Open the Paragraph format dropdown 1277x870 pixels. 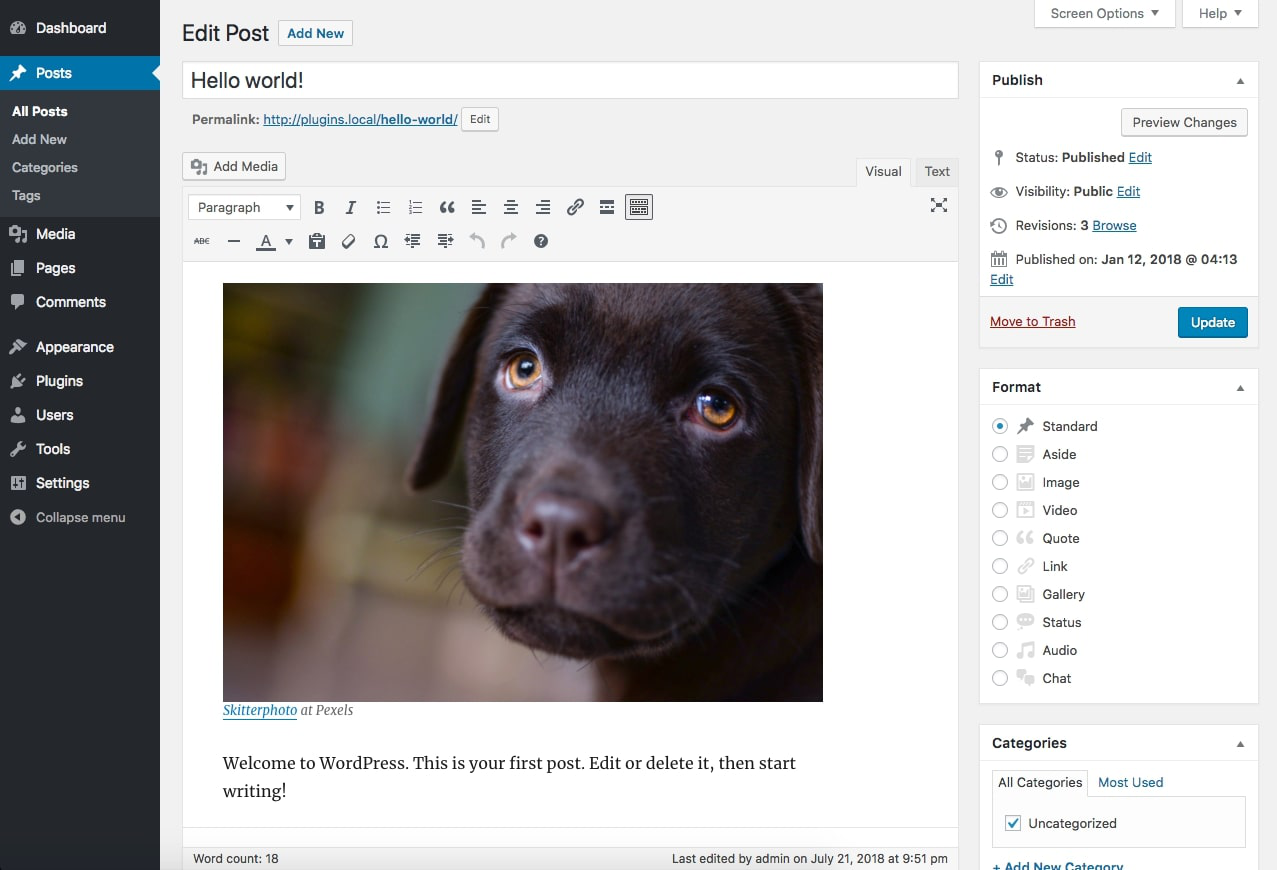click(244, 208)
